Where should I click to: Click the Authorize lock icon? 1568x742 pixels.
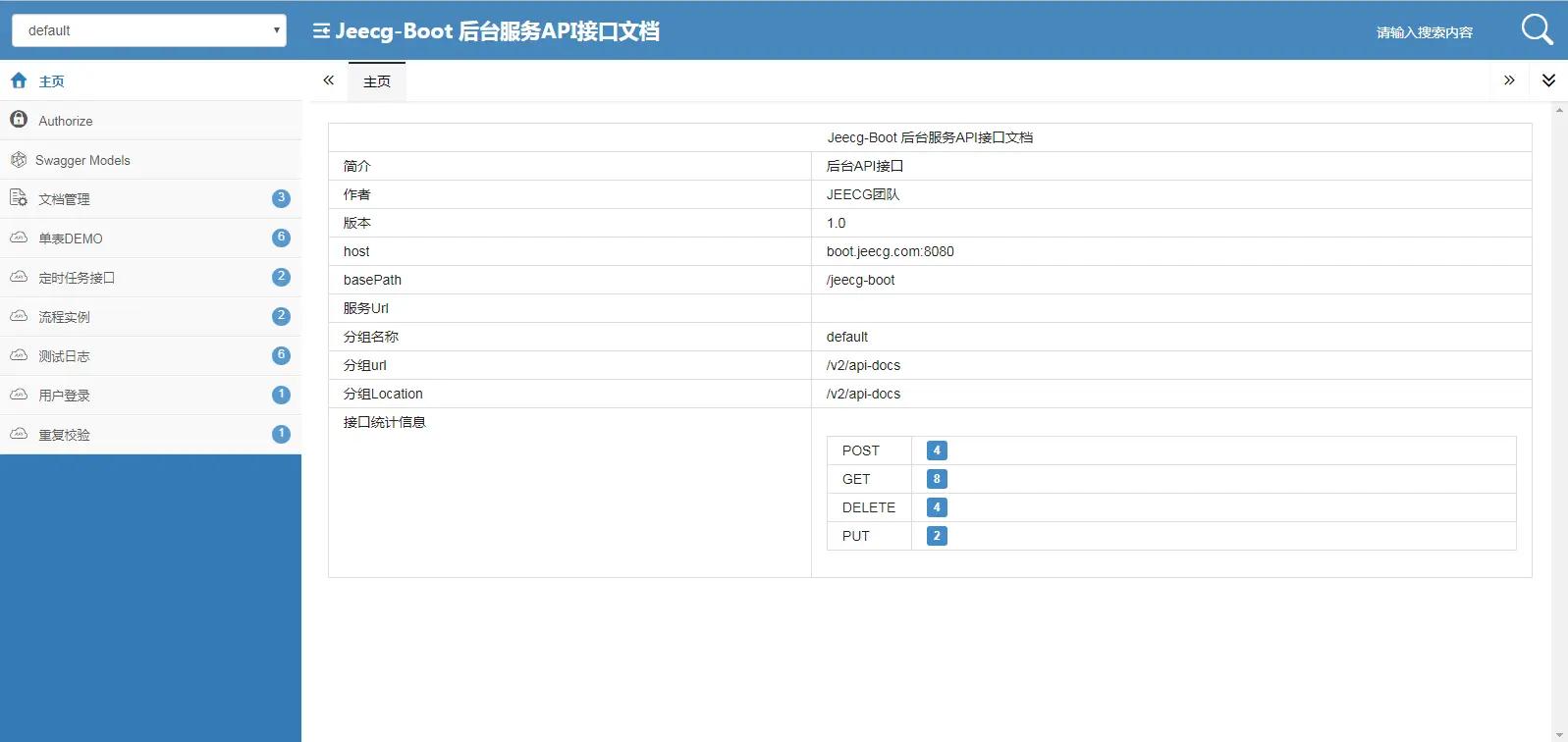(x=19, y=120)
